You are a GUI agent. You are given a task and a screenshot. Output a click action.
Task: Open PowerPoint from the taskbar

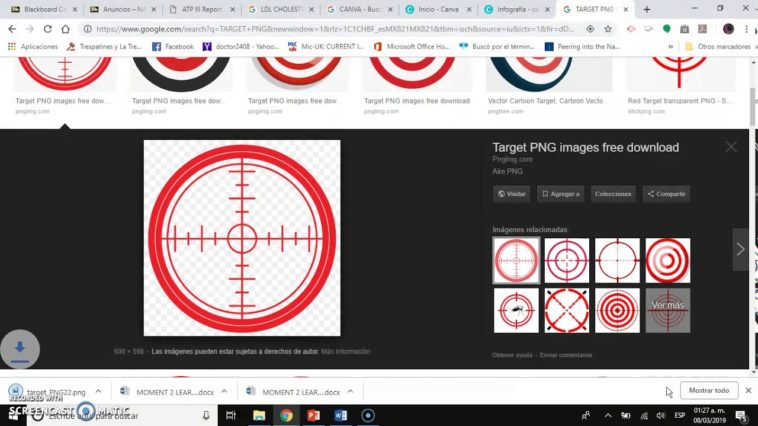pyautogui.click(x=313, y=415)
